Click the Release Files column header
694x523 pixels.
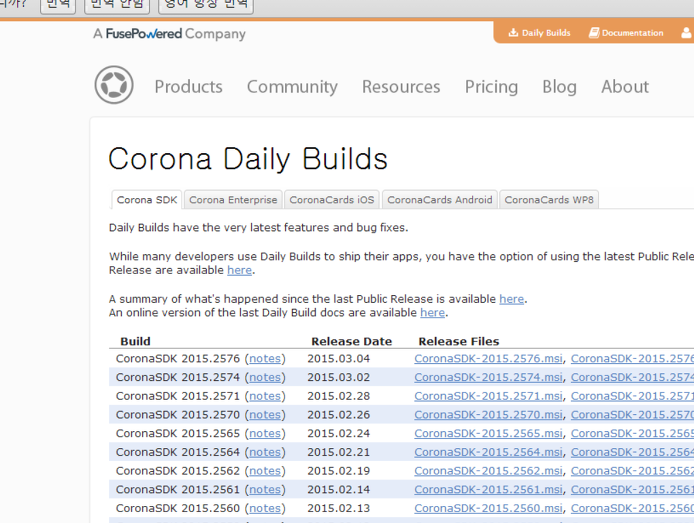[459, 342]
